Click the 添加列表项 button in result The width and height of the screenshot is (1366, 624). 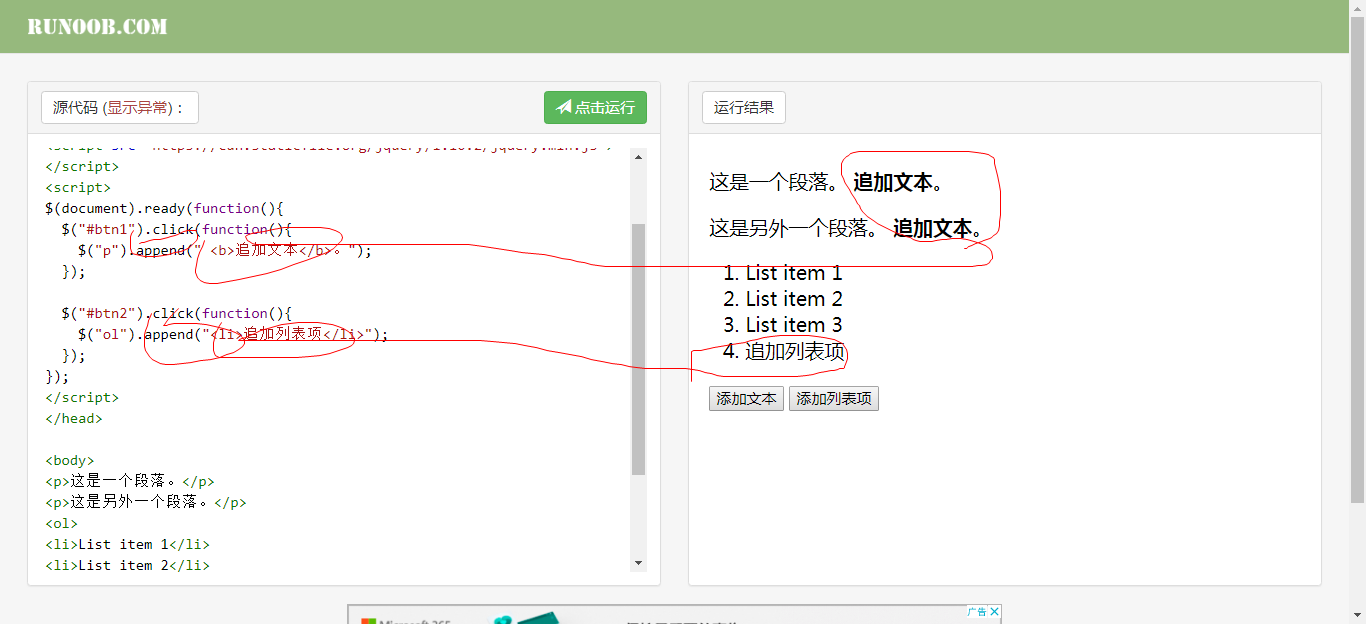point(834,398)
